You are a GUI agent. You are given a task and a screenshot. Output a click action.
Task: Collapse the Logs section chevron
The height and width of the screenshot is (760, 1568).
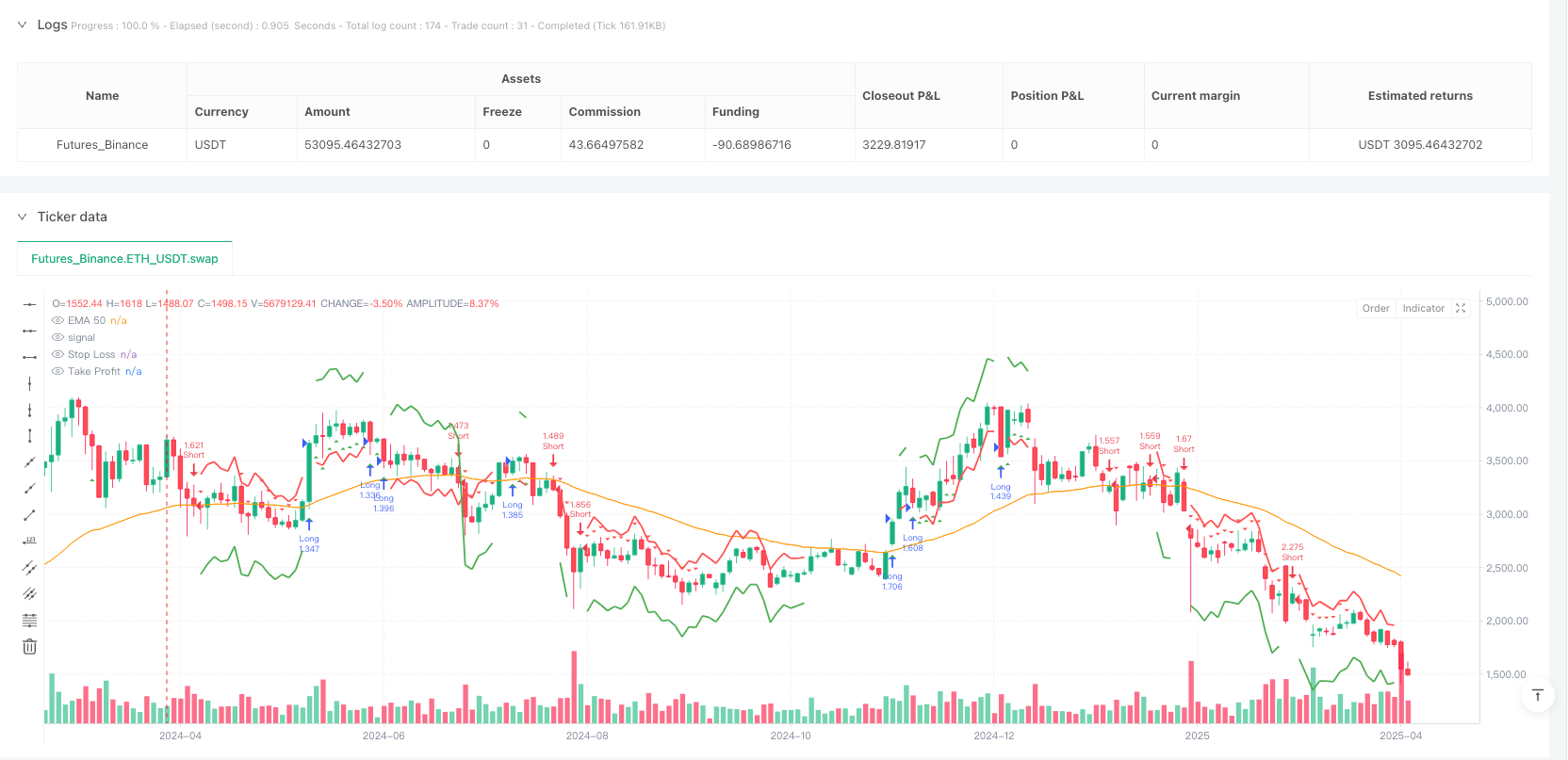click(x=22, y=25)
